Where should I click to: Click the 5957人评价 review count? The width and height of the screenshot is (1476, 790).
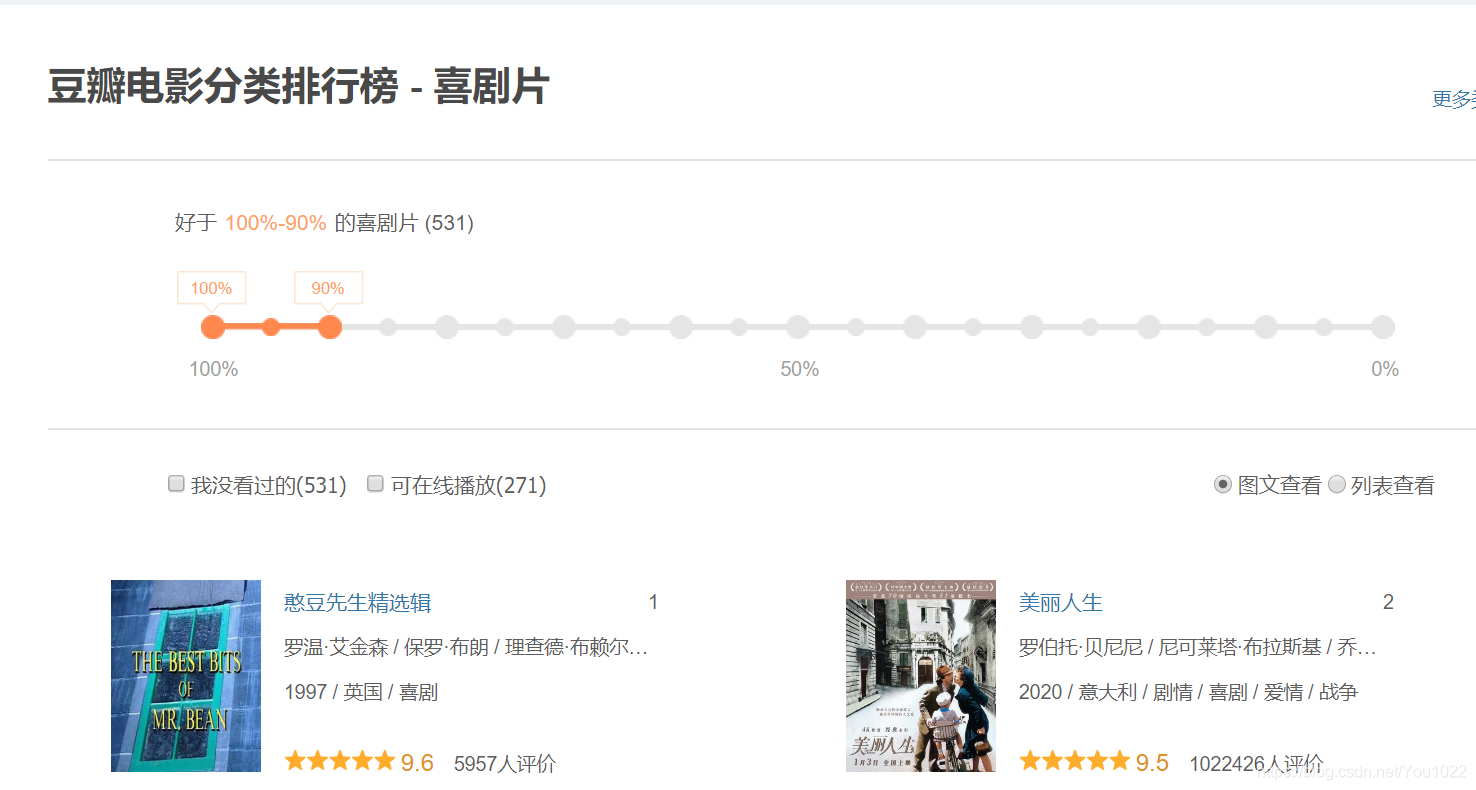(505, 764)
